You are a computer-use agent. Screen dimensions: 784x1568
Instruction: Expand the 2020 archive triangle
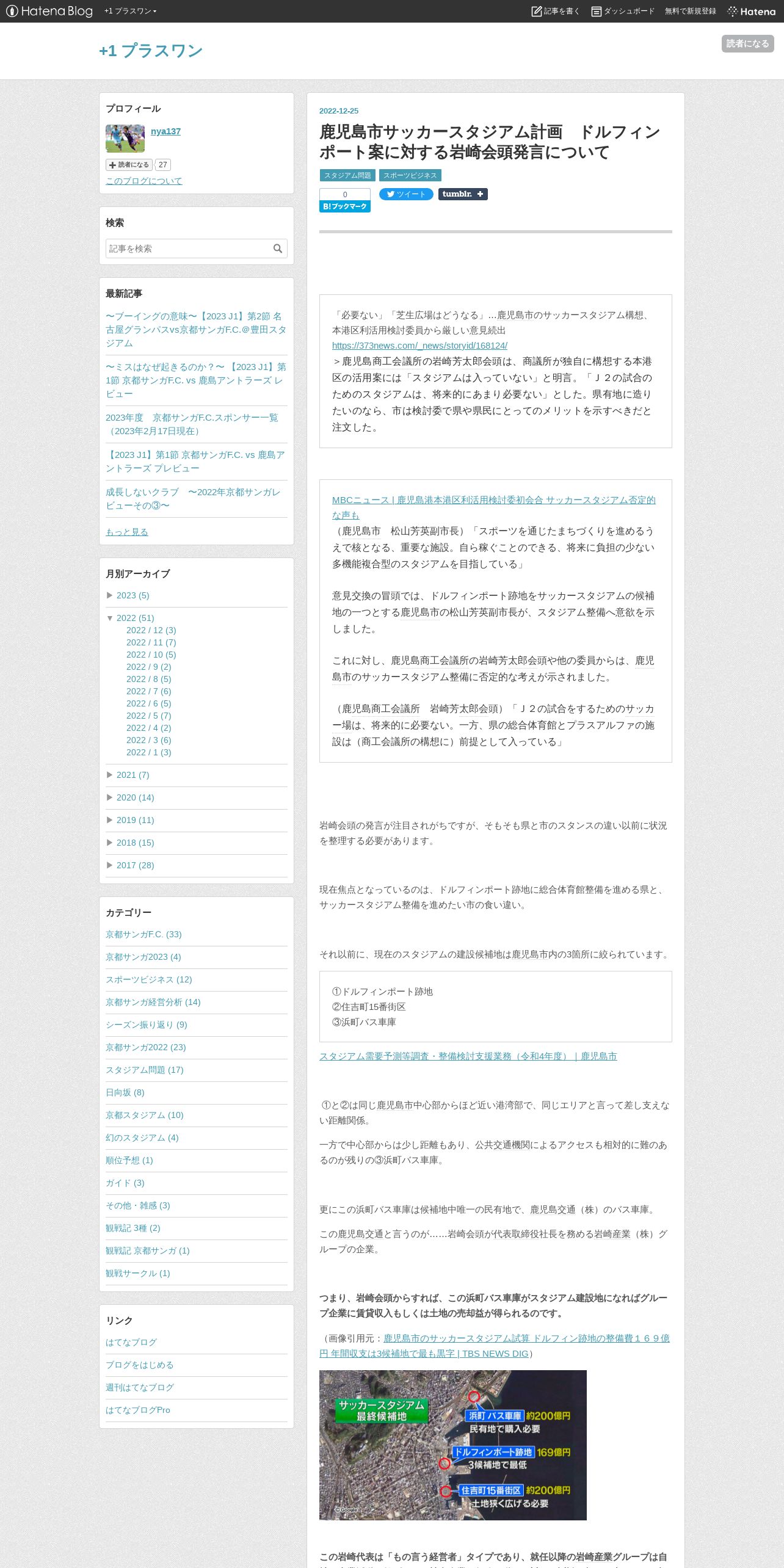coord(110,797)
